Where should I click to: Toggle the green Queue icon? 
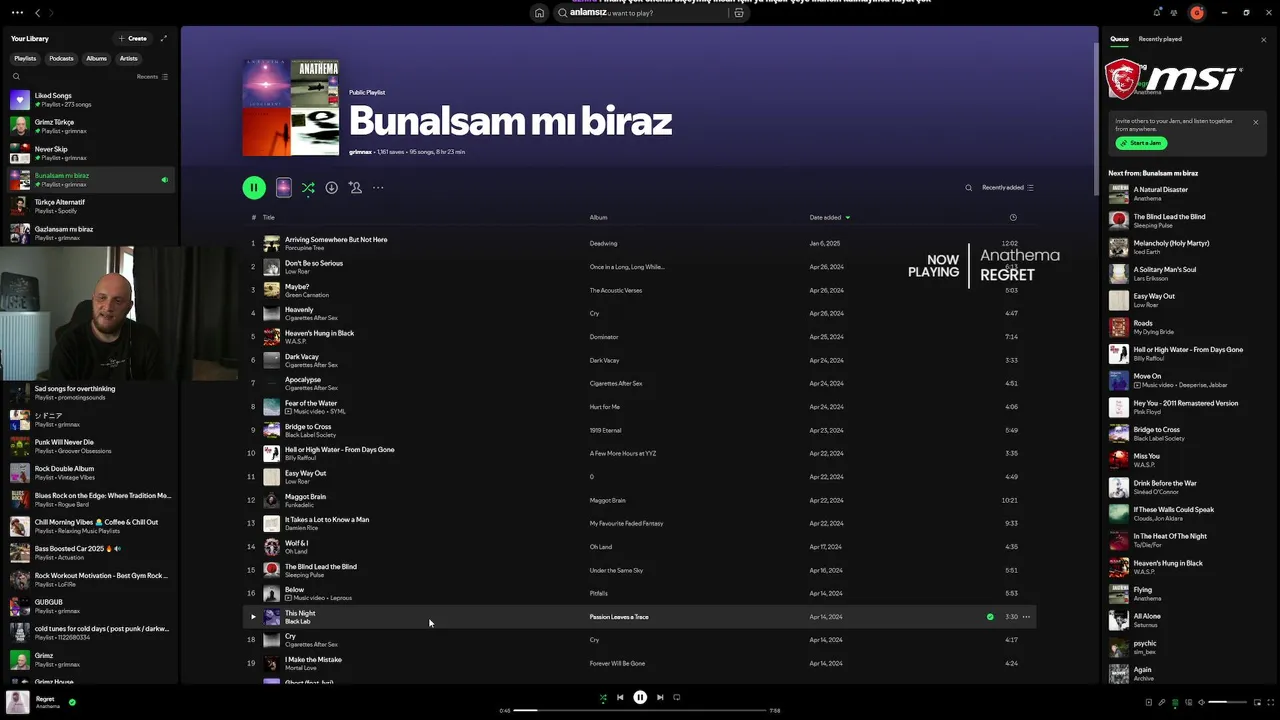click(x=1175, y=702)
